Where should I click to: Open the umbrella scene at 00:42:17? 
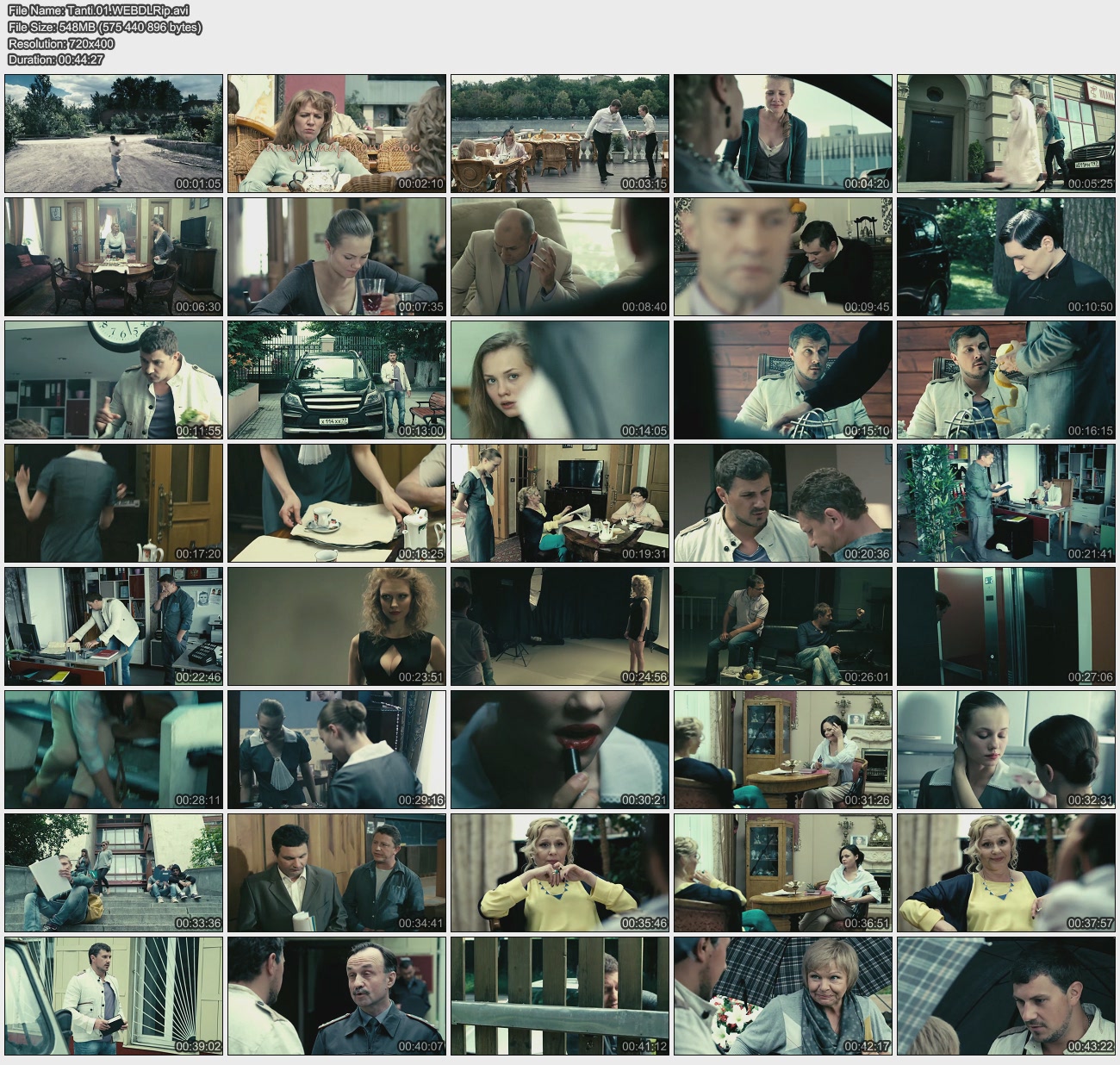point(782,996)
